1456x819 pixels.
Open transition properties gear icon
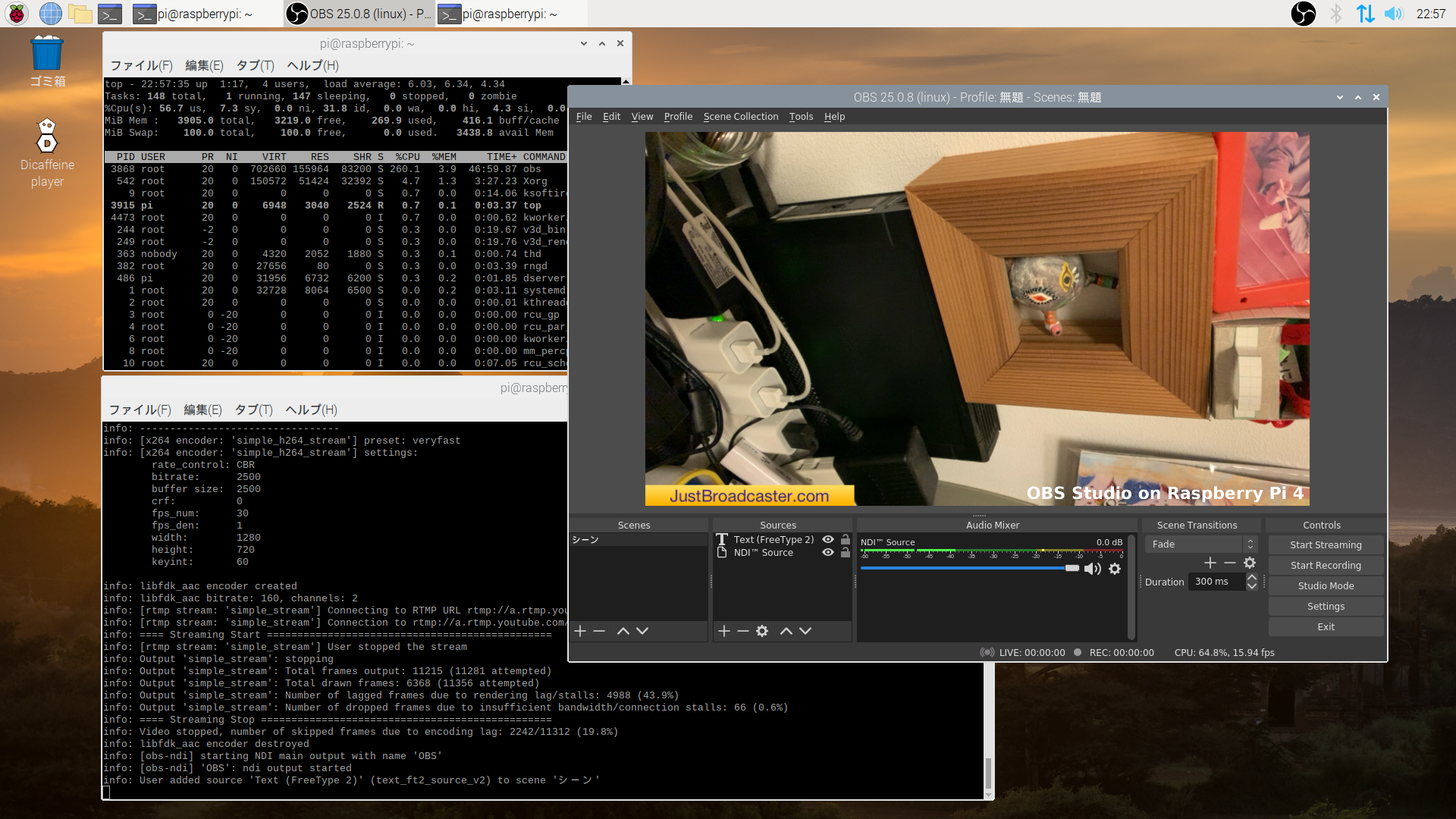coord(1250,563)
